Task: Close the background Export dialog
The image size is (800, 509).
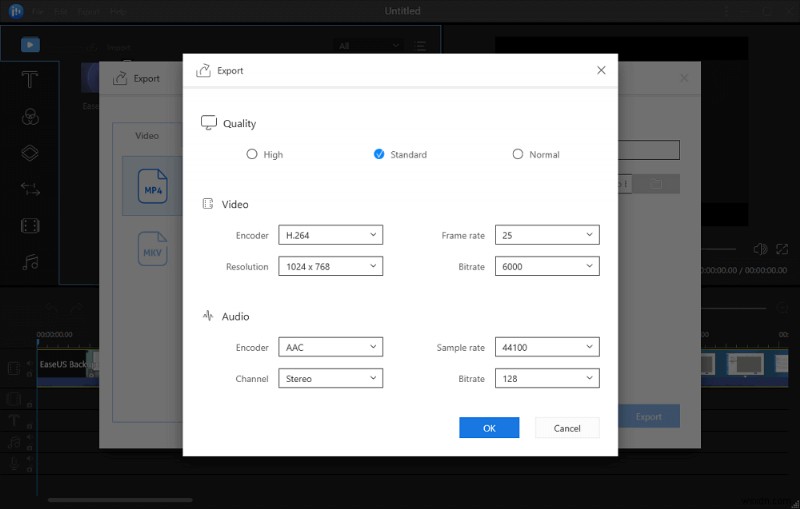Action: 684,78
